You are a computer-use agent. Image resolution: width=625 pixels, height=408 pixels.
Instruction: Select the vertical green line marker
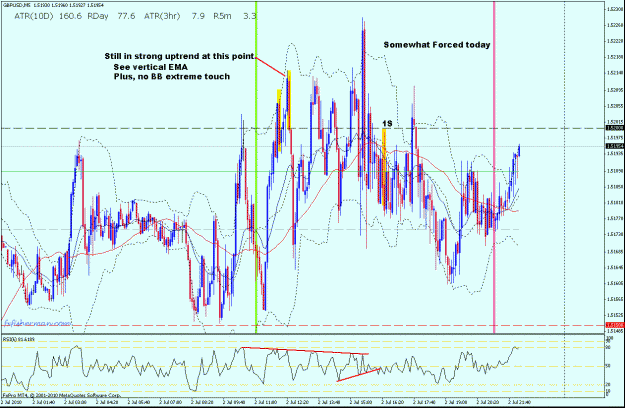click(256, 167)
